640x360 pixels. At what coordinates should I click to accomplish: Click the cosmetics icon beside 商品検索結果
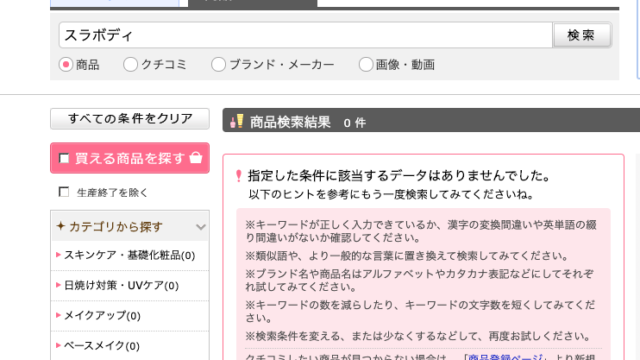(237, 121)
